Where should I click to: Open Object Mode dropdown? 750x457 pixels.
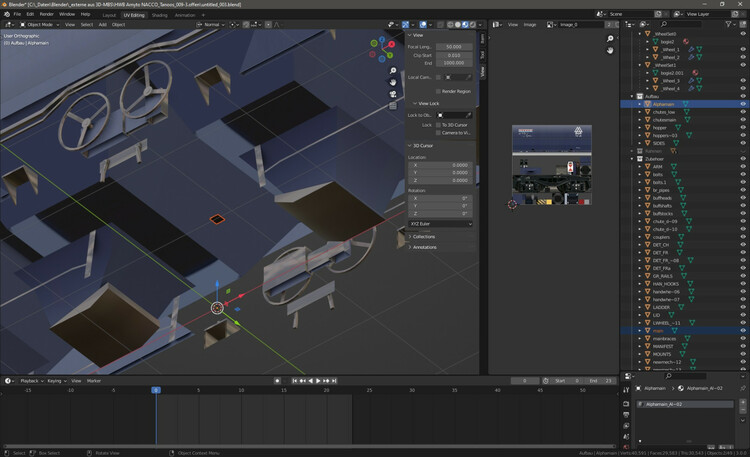point(40,24)
